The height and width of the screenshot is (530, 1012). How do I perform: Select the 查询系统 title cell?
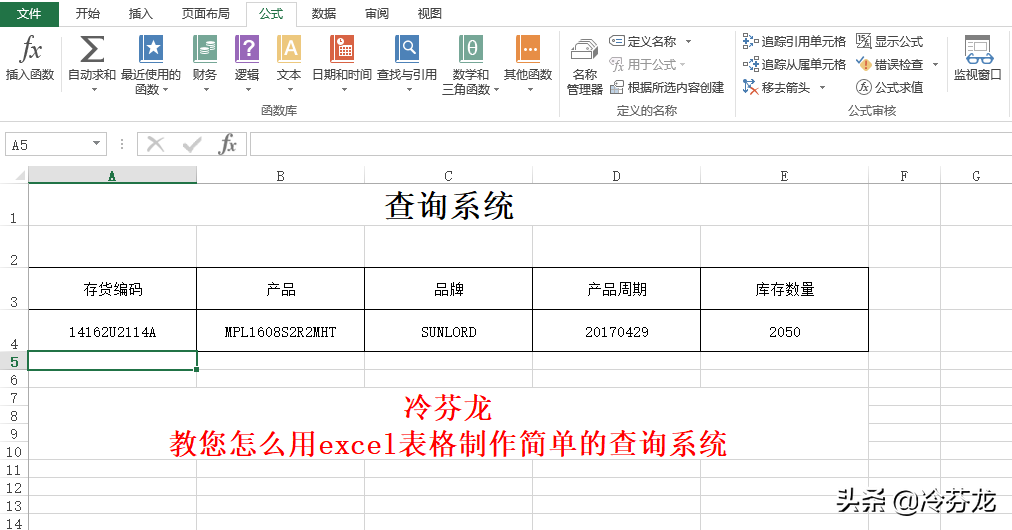(x=449, y=205)
